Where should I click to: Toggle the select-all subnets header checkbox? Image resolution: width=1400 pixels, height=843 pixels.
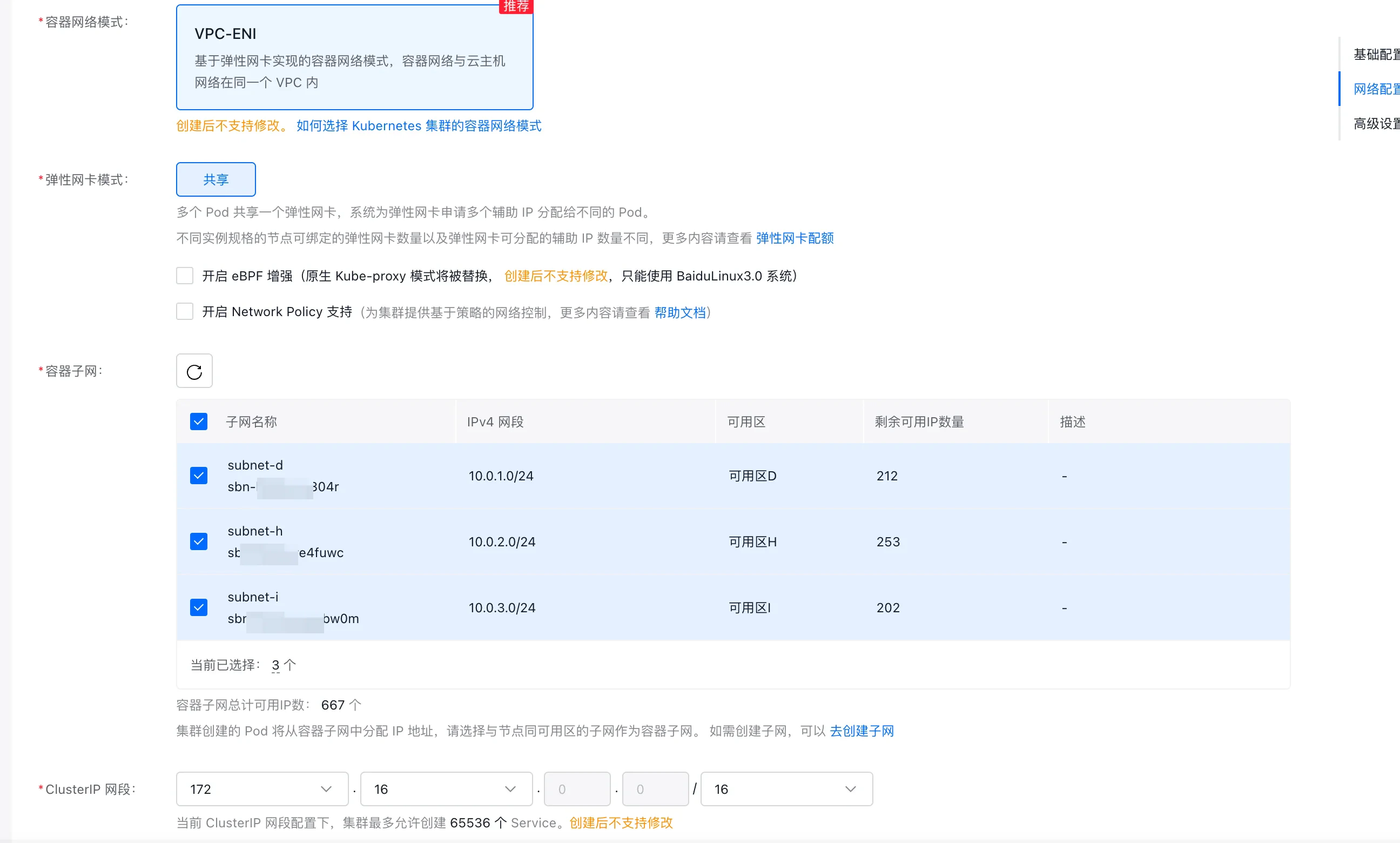click(199, 421)
